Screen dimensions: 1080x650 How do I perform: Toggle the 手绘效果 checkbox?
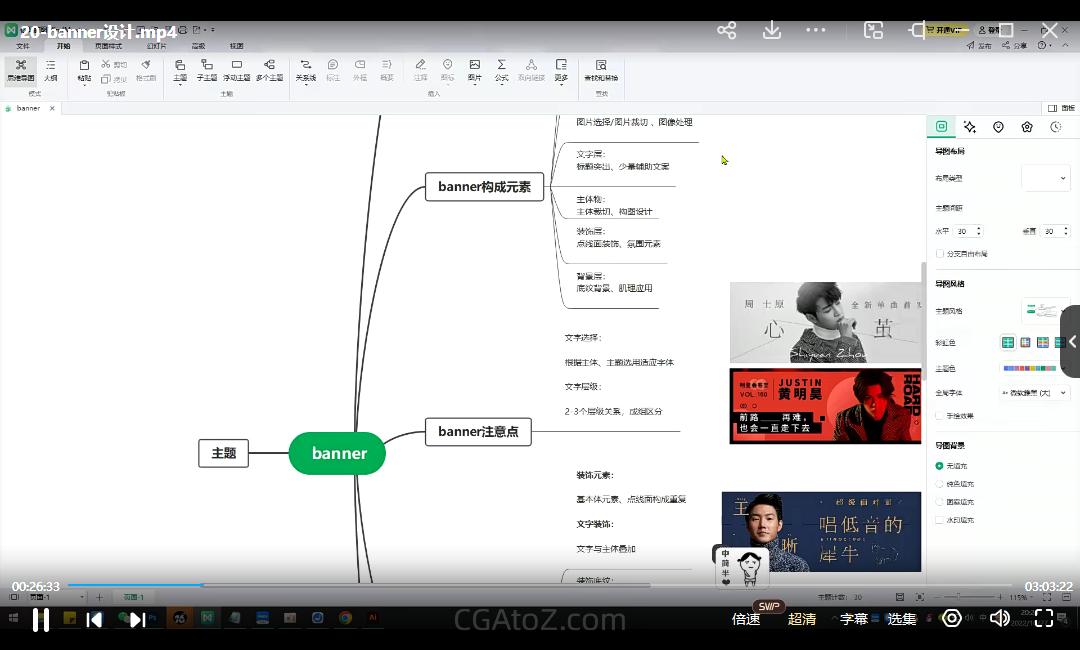[x=940, y=415]
